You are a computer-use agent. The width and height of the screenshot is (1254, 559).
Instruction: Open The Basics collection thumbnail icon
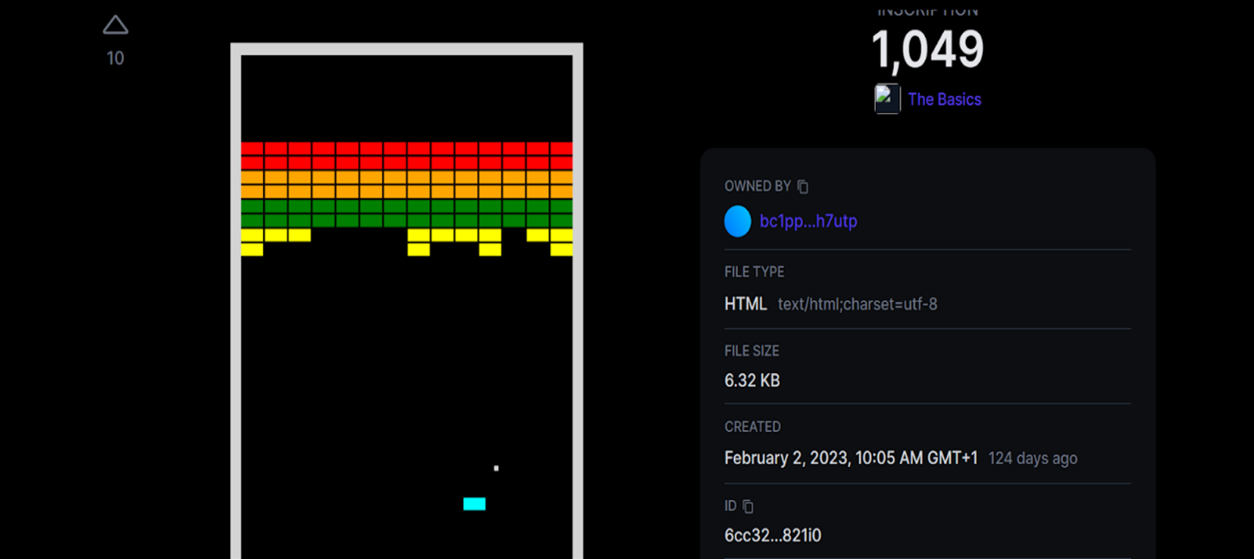pyautogui.click(x=887, y=99)
